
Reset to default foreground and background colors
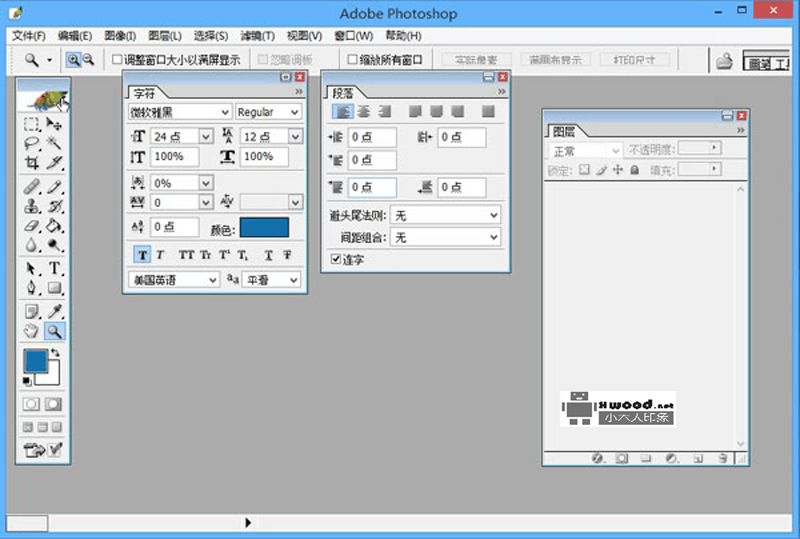(x=27, y=381)
